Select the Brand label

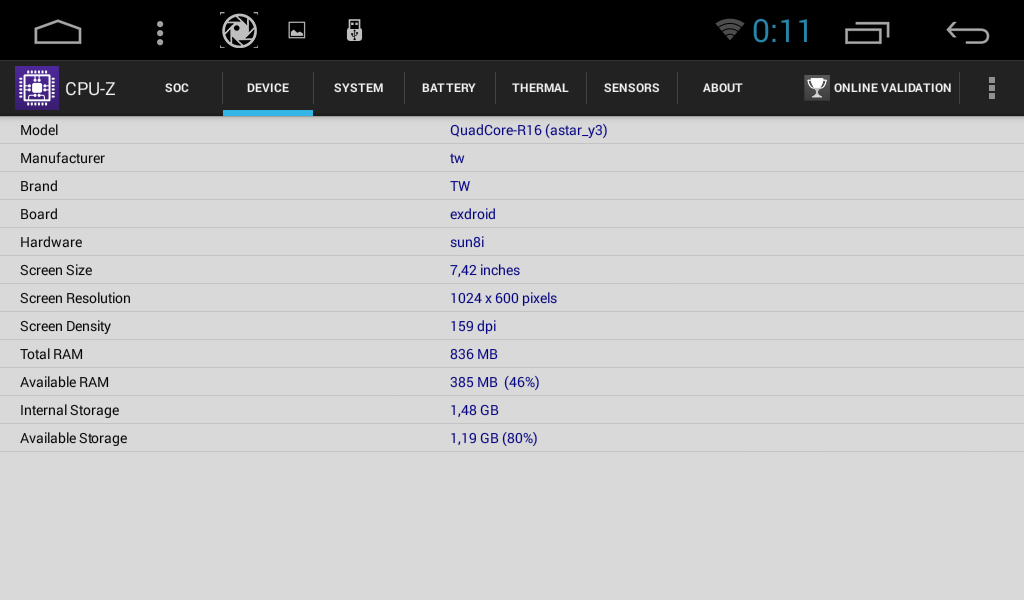coord(39,186)
